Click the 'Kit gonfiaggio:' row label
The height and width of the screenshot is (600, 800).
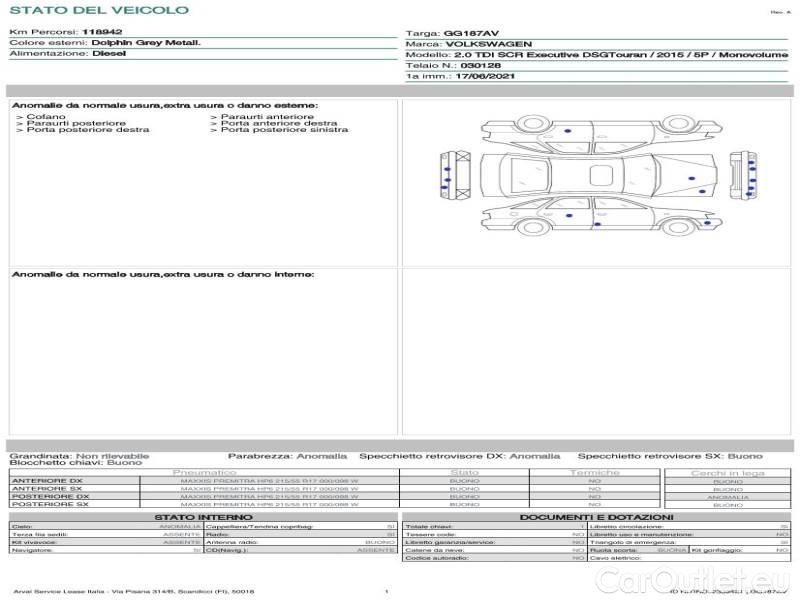[x=717, y=551]
